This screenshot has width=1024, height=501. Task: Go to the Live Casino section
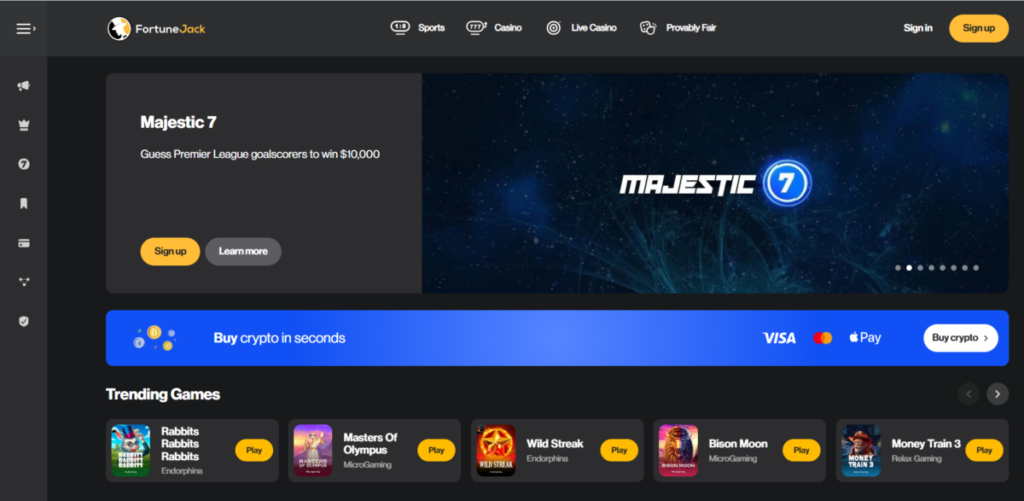(x=581, y=28)
